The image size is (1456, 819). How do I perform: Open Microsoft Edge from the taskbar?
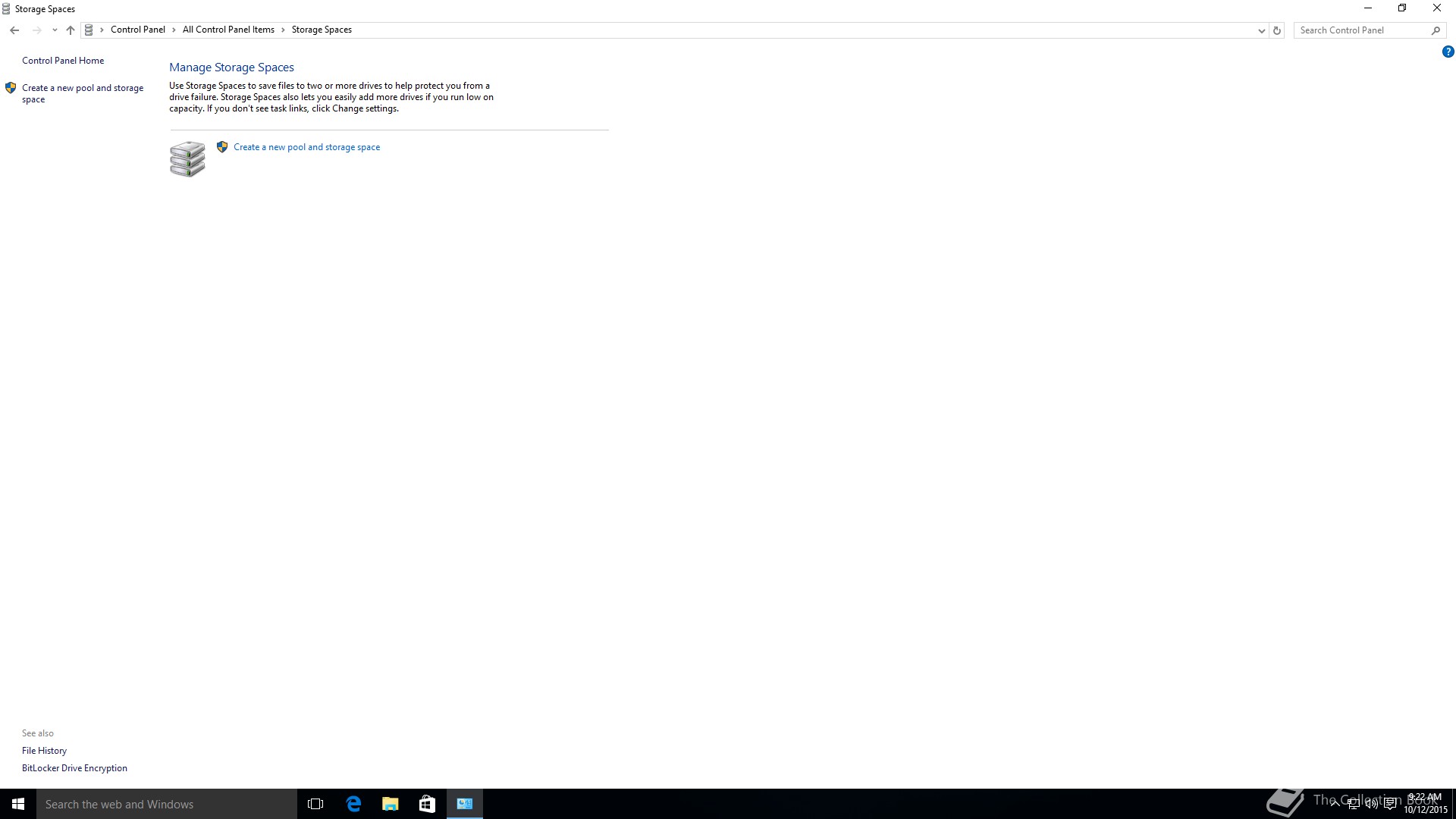(353, 804)
